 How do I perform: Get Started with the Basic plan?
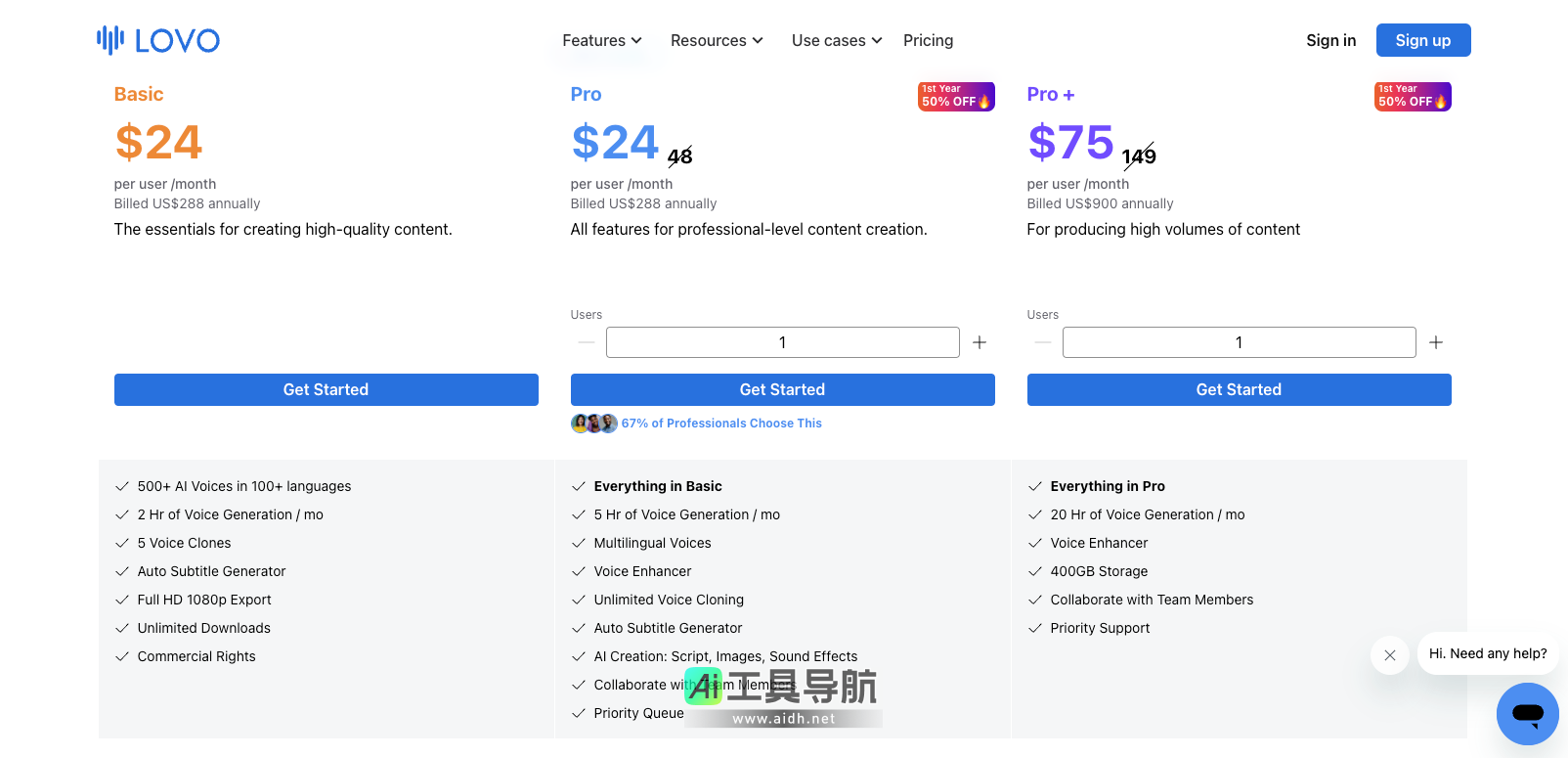[x=326, y=389]
